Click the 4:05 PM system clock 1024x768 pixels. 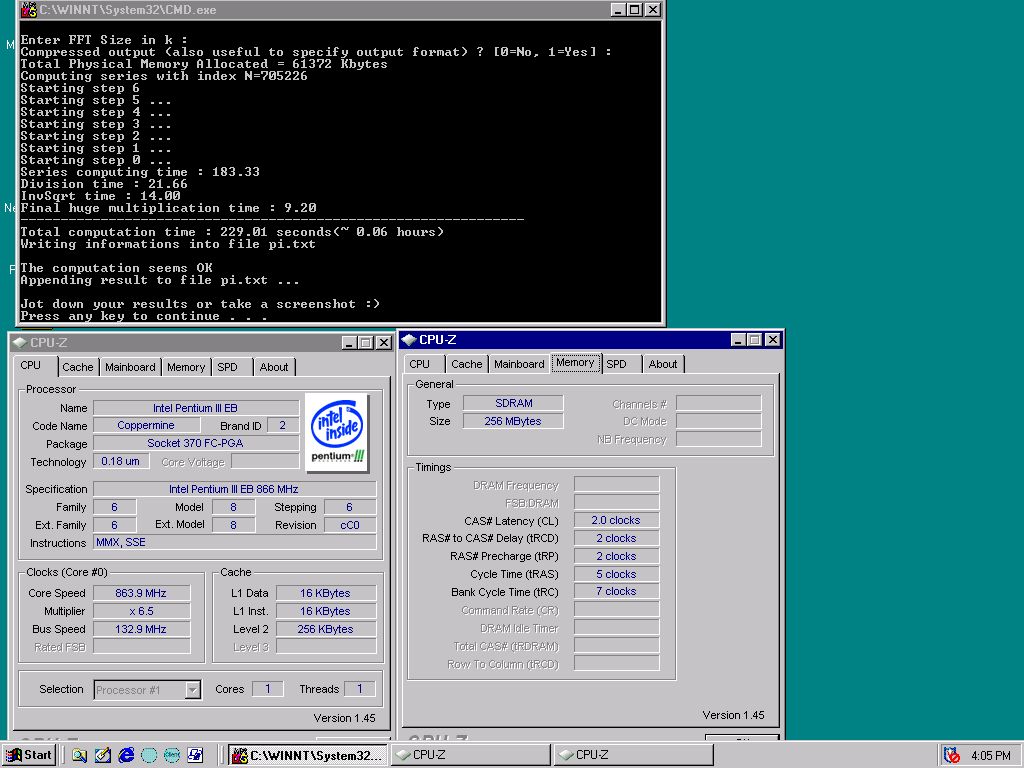(990, 756)
